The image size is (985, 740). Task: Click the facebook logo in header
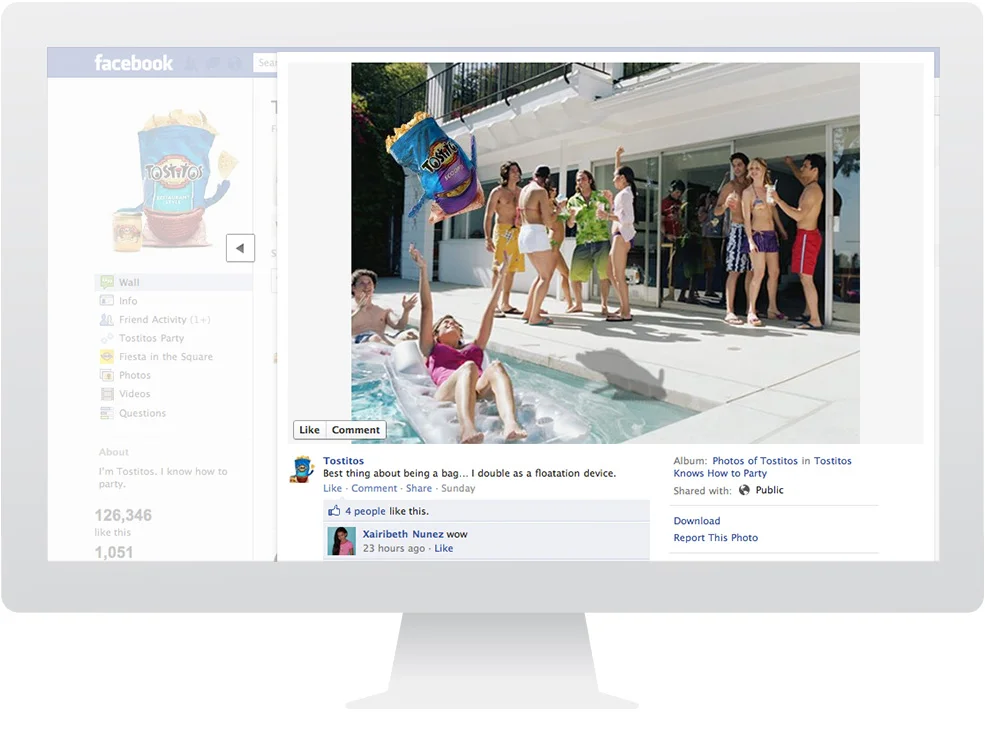coord(133,63)
